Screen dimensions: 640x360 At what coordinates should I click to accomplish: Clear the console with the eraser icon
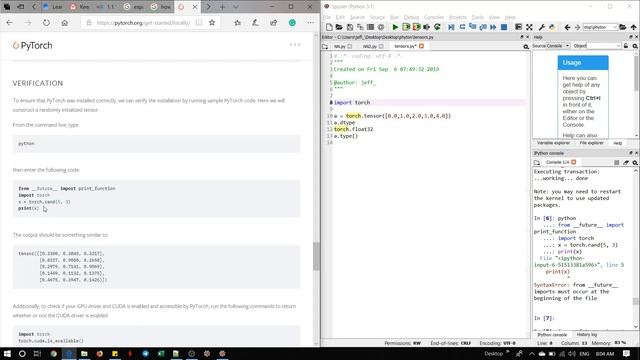click(626, 162)
